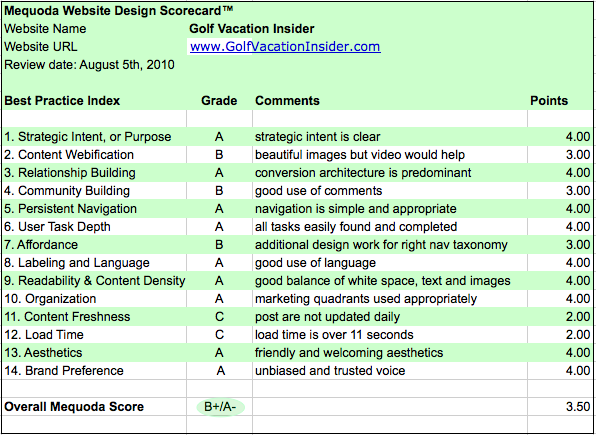The height and width of the screenshot is (435, 596).
Task: Click the 'Comments' column header
Action: click(x=287, y=100)
